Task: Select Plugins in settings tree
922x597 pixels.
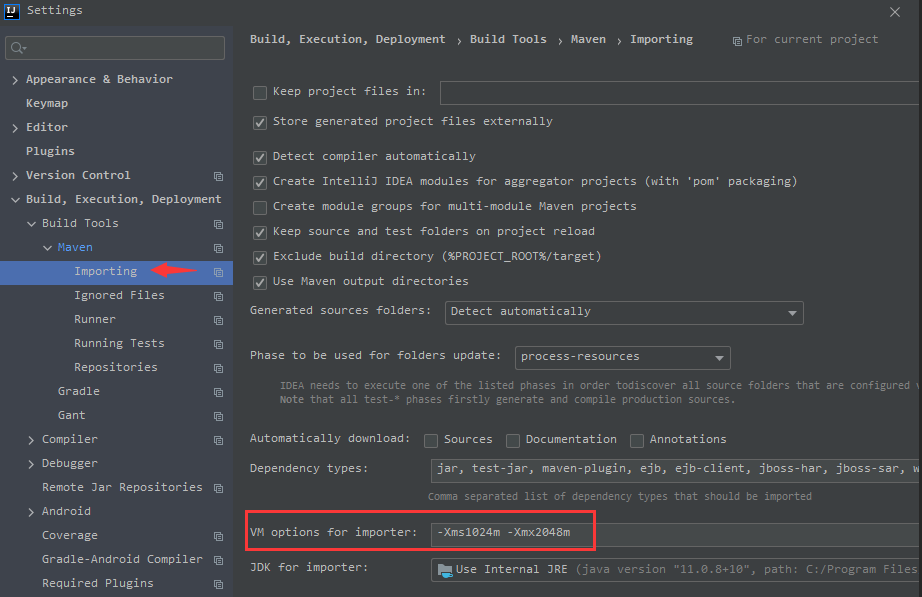Action: coord(50,151)
